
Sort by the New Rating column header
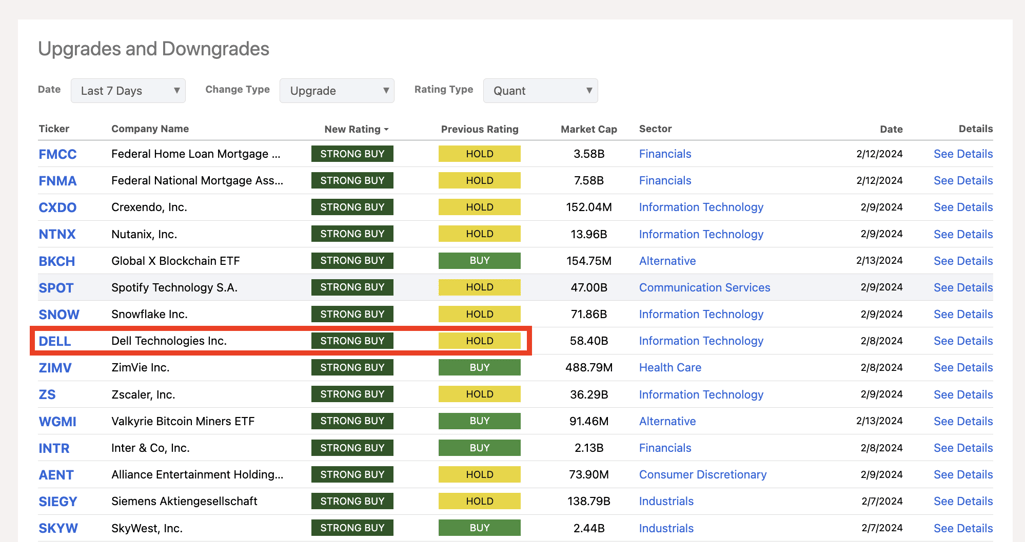pyautogui.click(x=355, y=129)
